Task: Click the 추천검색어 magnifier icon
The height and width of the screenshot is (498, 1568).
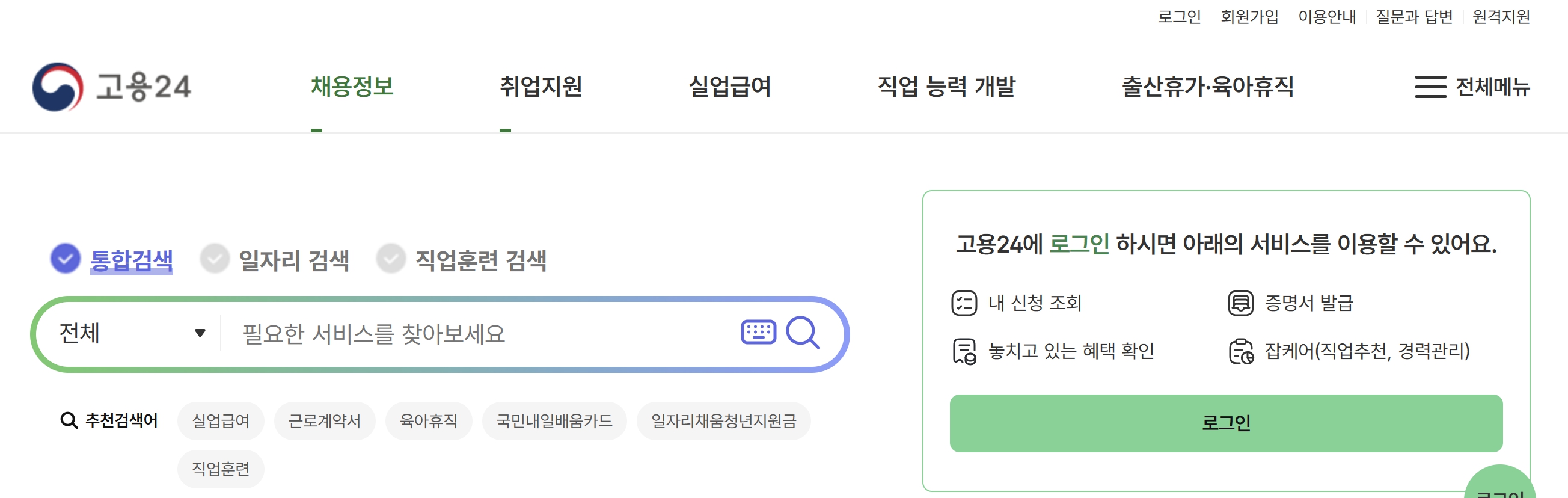Action: pos(68,420)
